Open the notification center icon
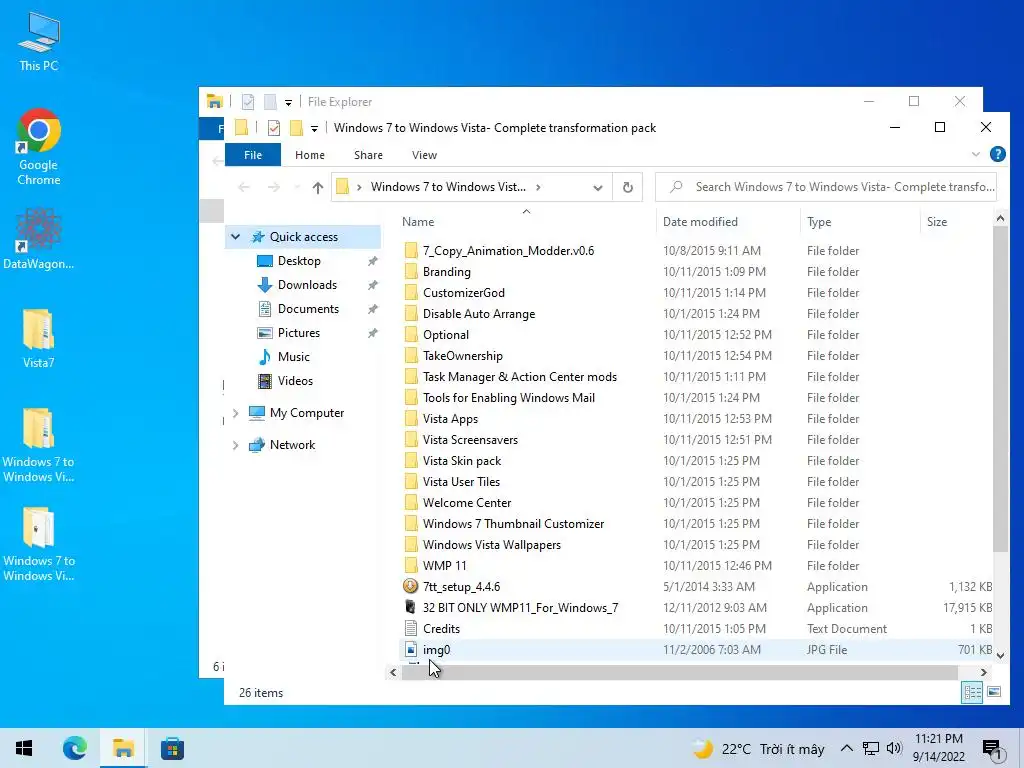Viewport: 1024px width, 768px height. click(x=991, y=749)
